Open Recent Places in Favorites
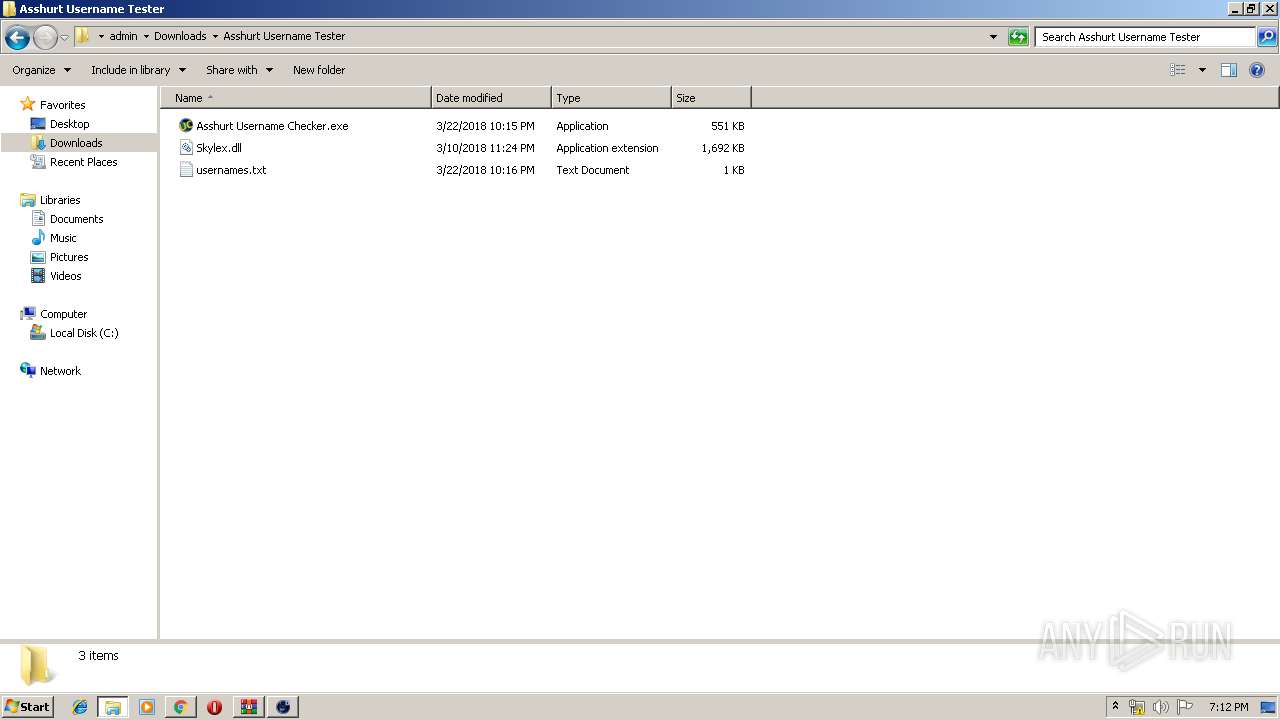The height and width of the screenshot is (720, 1280). (83, 162)
